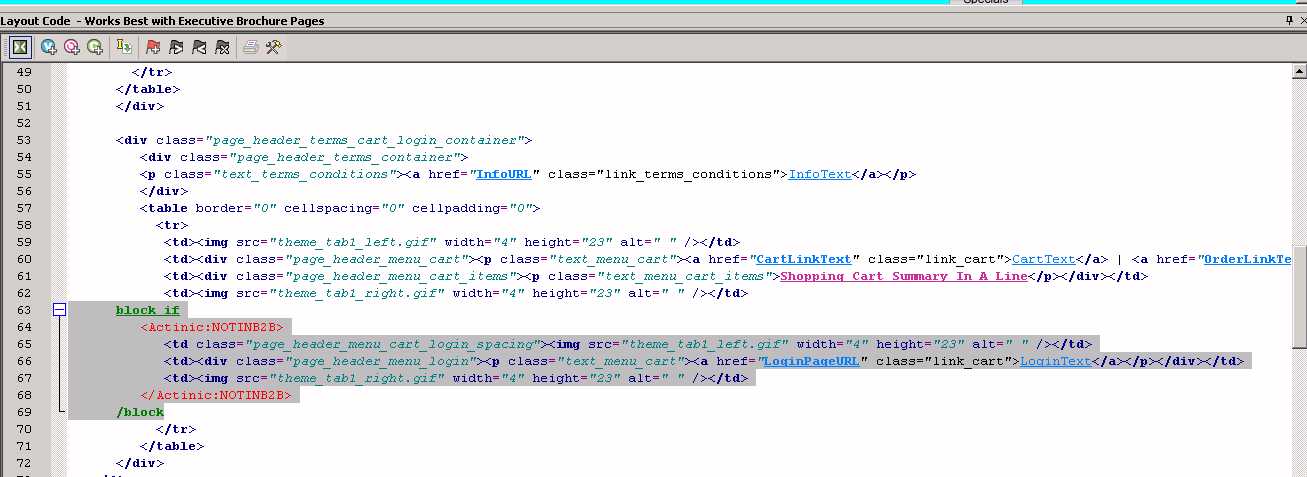This screenshot has width=1307, height=477.
Task: Click the InfoURL variable link
Action: point(507,174)
